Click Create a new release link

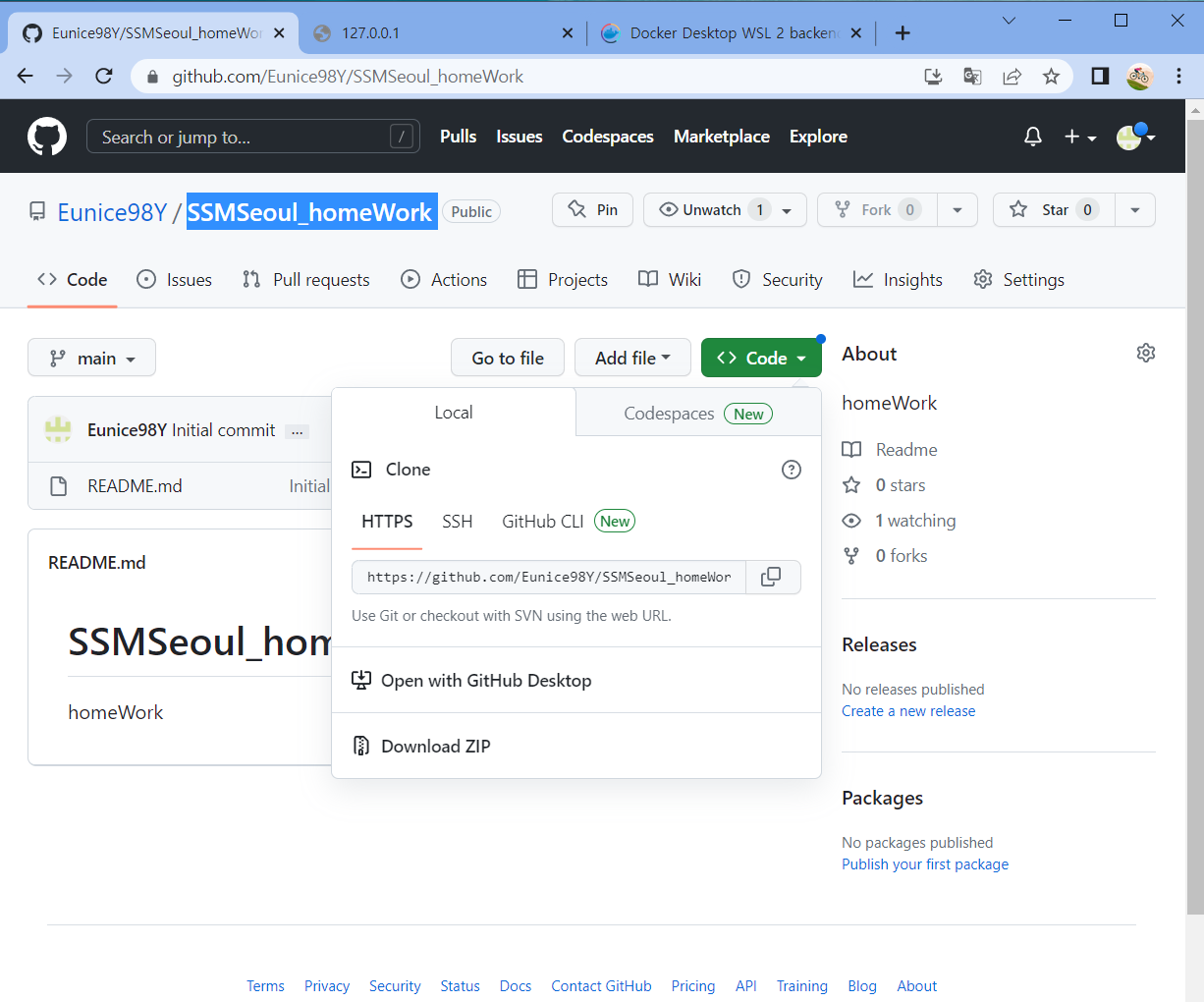(x=907, y=710)
